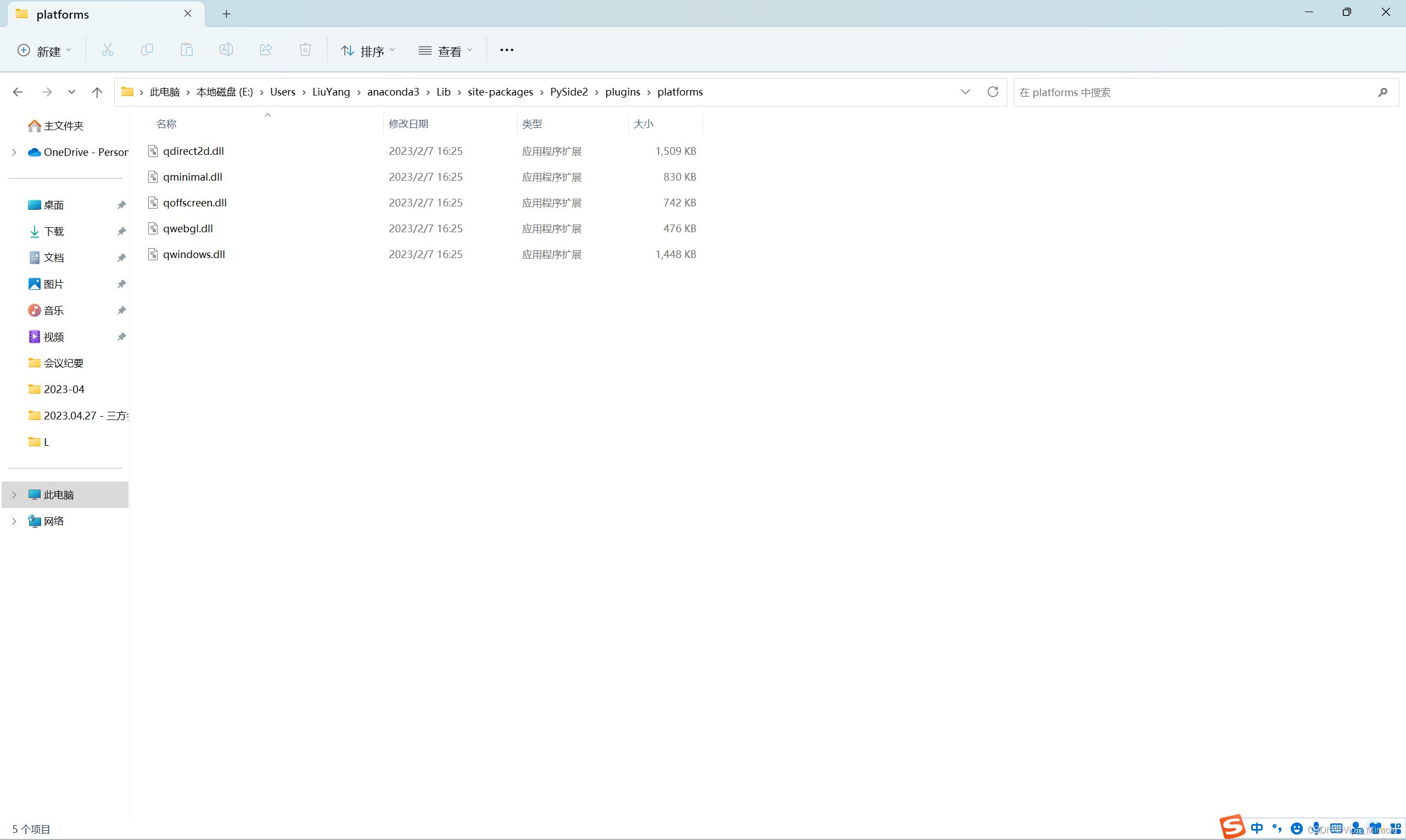Click site-packages in the breadcrumb
Image resolution: width=1406 pixels, height=840 pixels.
tap(500, 92)
